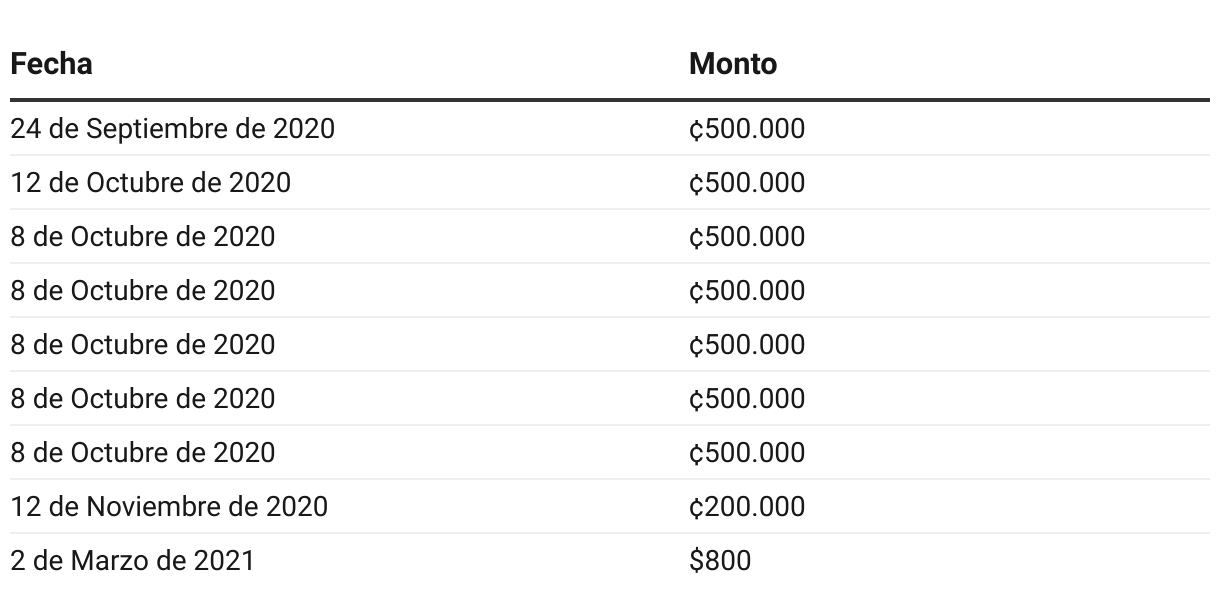
Task: Click the amount in the third 8 de Octubre row
Action: [746, 345]
